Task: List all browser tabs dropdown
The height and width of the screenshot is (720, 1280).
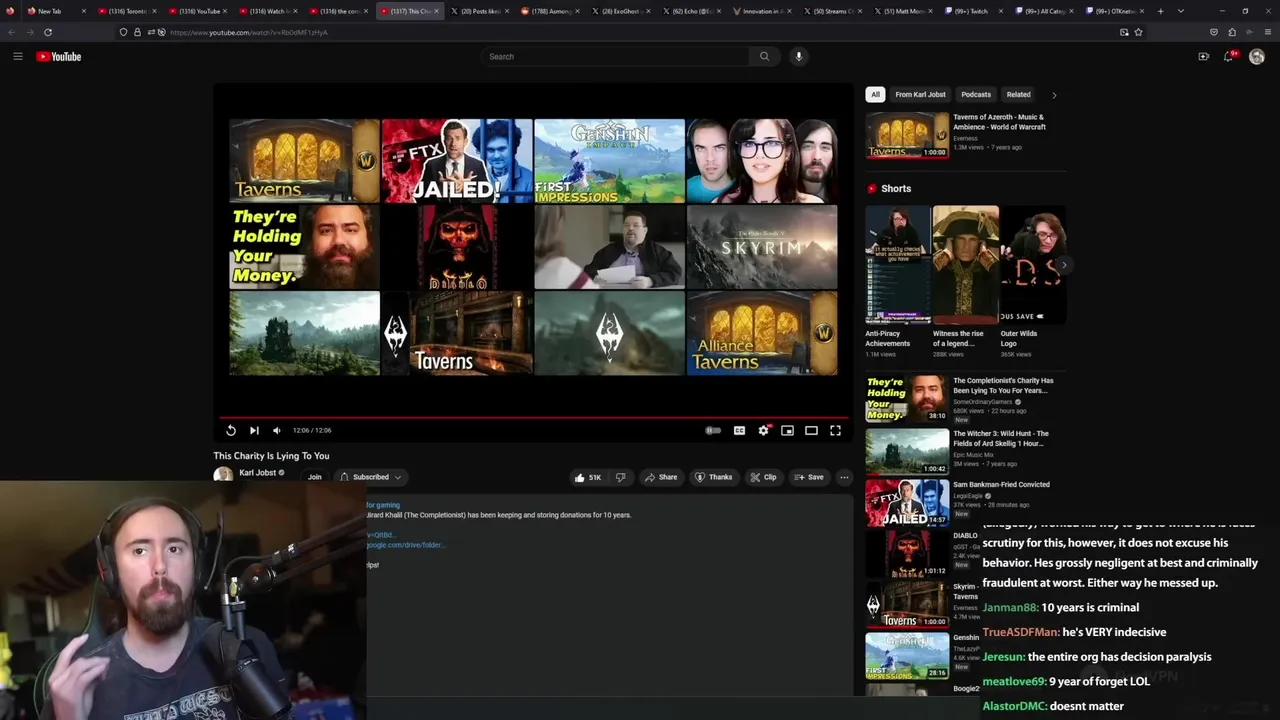Action: click(1180, 11)
